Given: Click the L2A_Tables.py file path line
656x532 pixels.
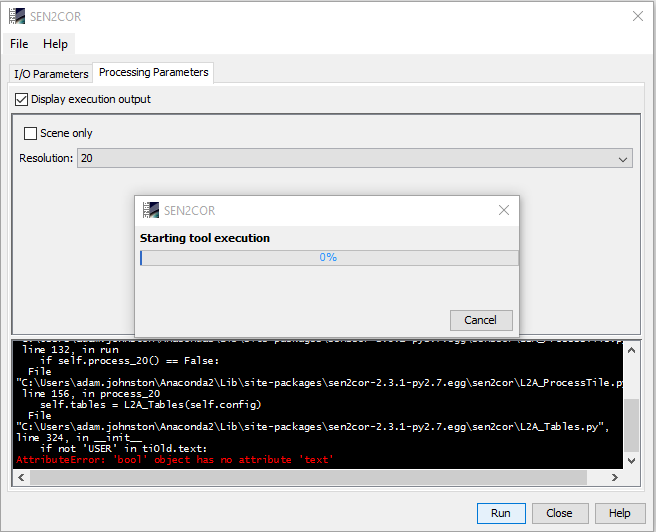Looking at the screenshot, I should click(x=313, y=427).
